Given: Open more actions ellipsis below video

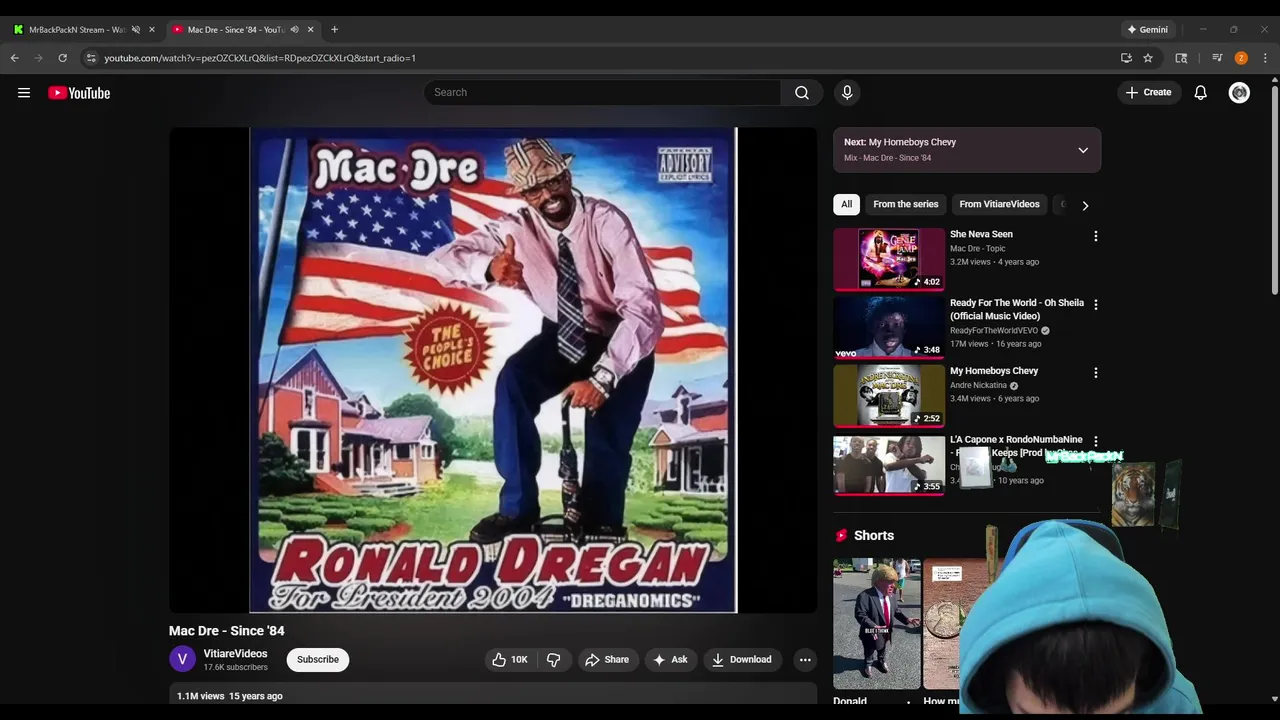Looking at the screenshot, I should point(805,660).
